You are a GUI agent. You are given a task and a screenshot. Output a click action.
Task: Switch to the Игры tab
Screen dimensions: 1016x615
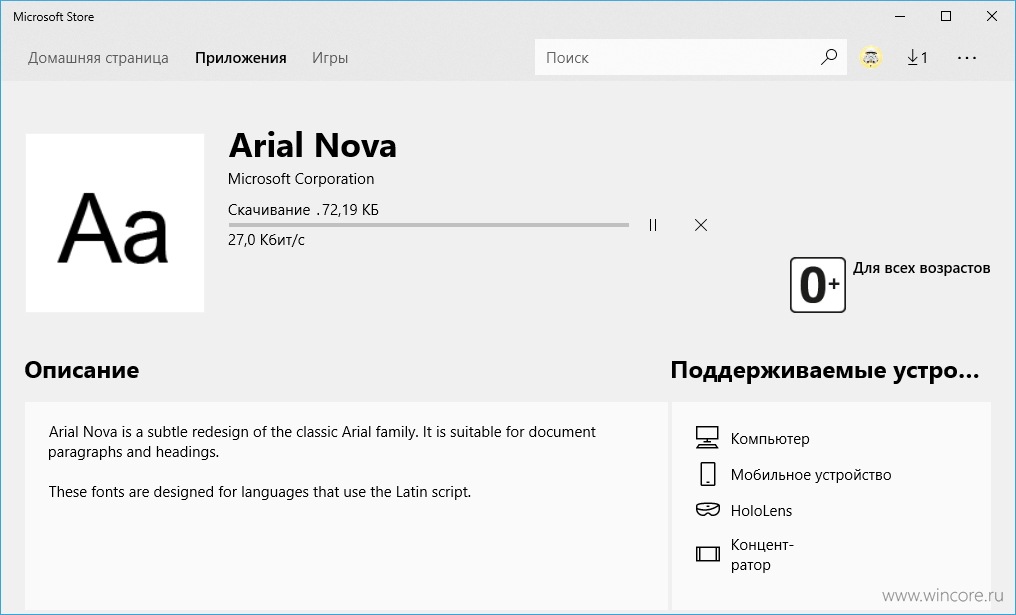click(330, 58)
